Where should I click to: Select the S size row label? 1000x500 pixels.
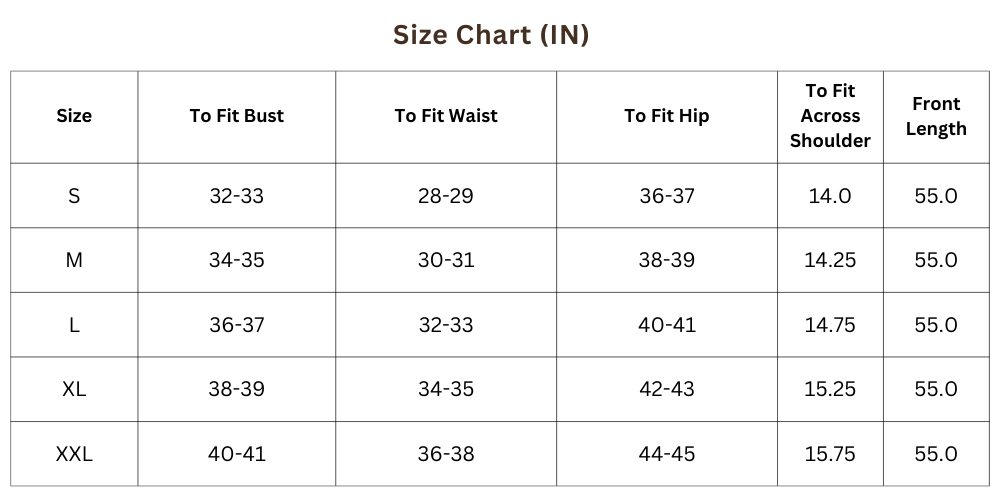click(x=74, y=196)
